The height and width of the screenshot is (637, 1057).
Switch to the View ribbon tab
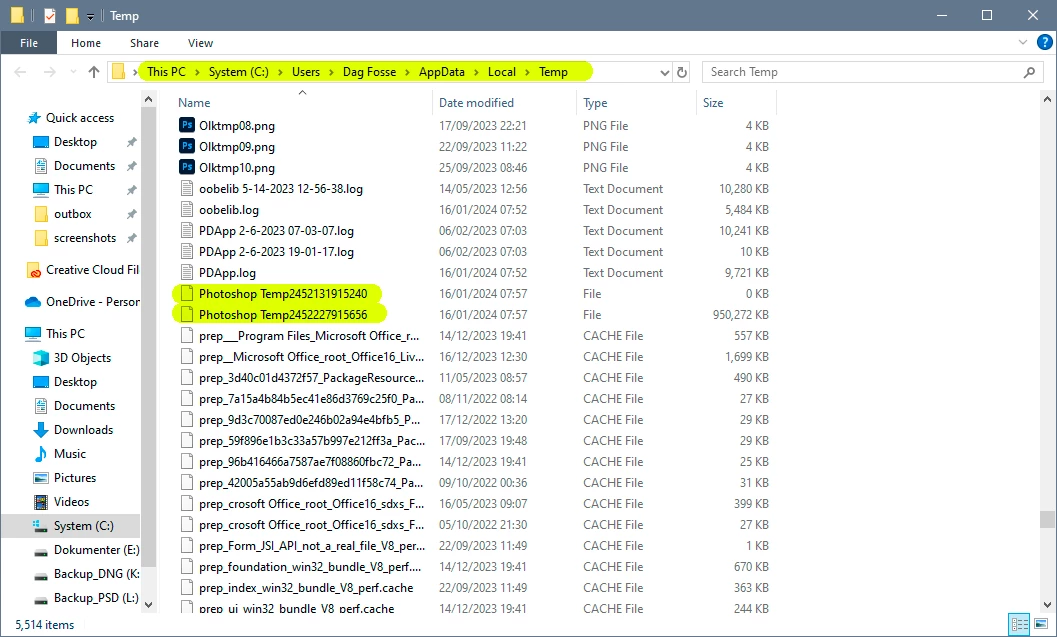pyautogui.click(x=200, y=42)
